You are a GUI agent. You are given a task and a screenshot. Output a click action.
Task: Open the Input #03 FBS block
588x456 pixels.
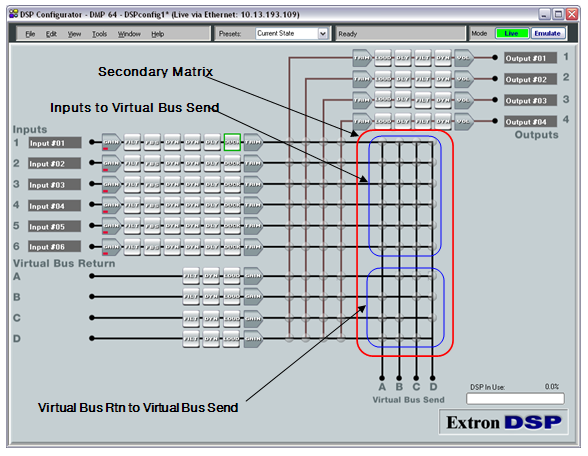(x=152, y=184)
